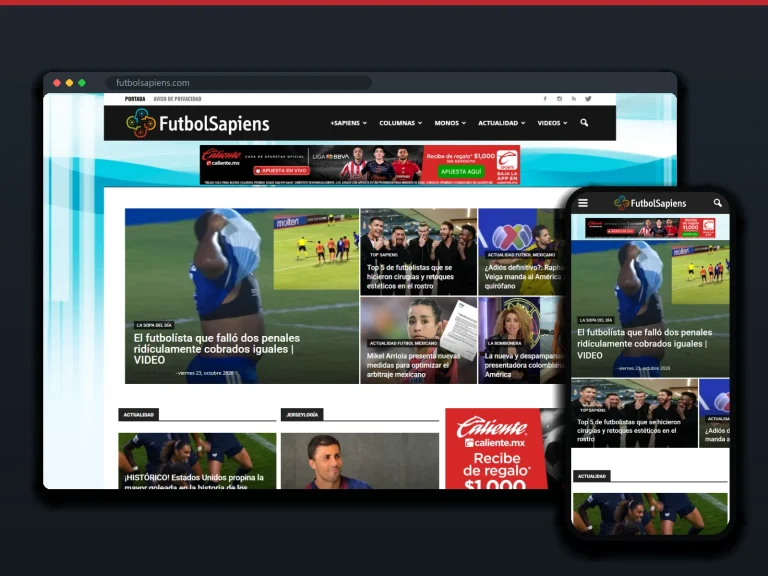Open the LA BOMBONERA presentadora colombiana article
Image resolution: width=768 pixels, height=576 pixels.
pos(521,341)
